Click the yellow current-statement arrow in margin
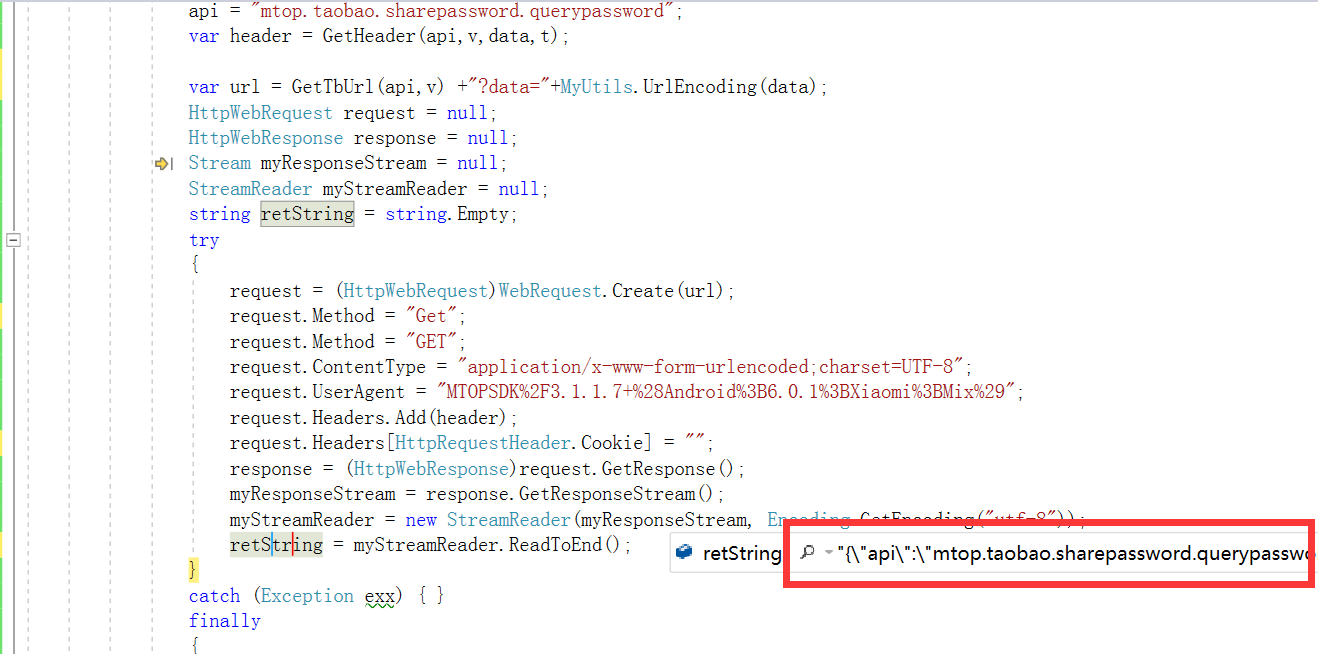The height and width of the screenshot is (654, 1318). pos(161,163)
